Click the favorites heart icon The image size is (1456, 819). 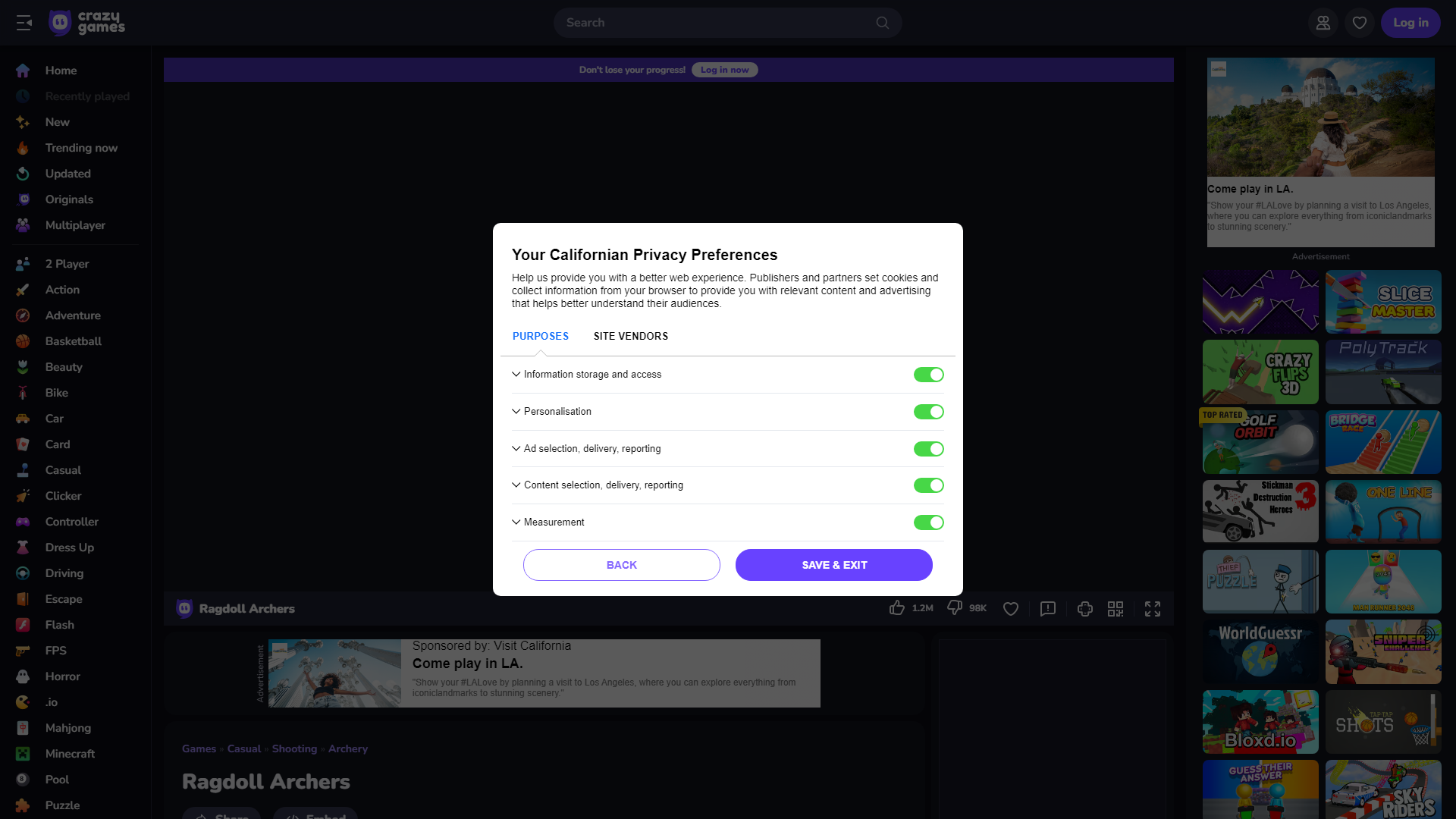1360,22
